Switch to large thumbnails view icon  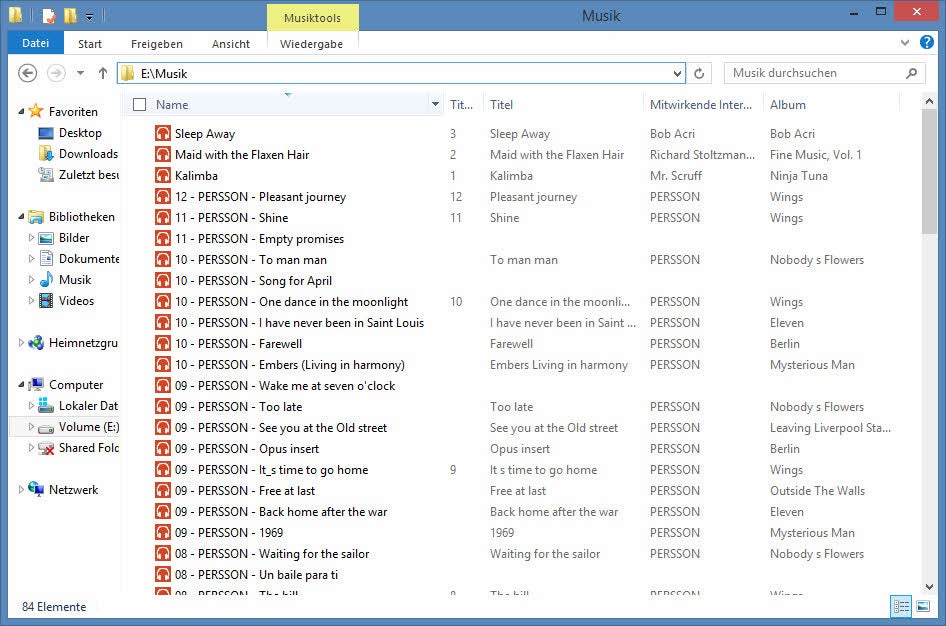(x=923, y=607)
